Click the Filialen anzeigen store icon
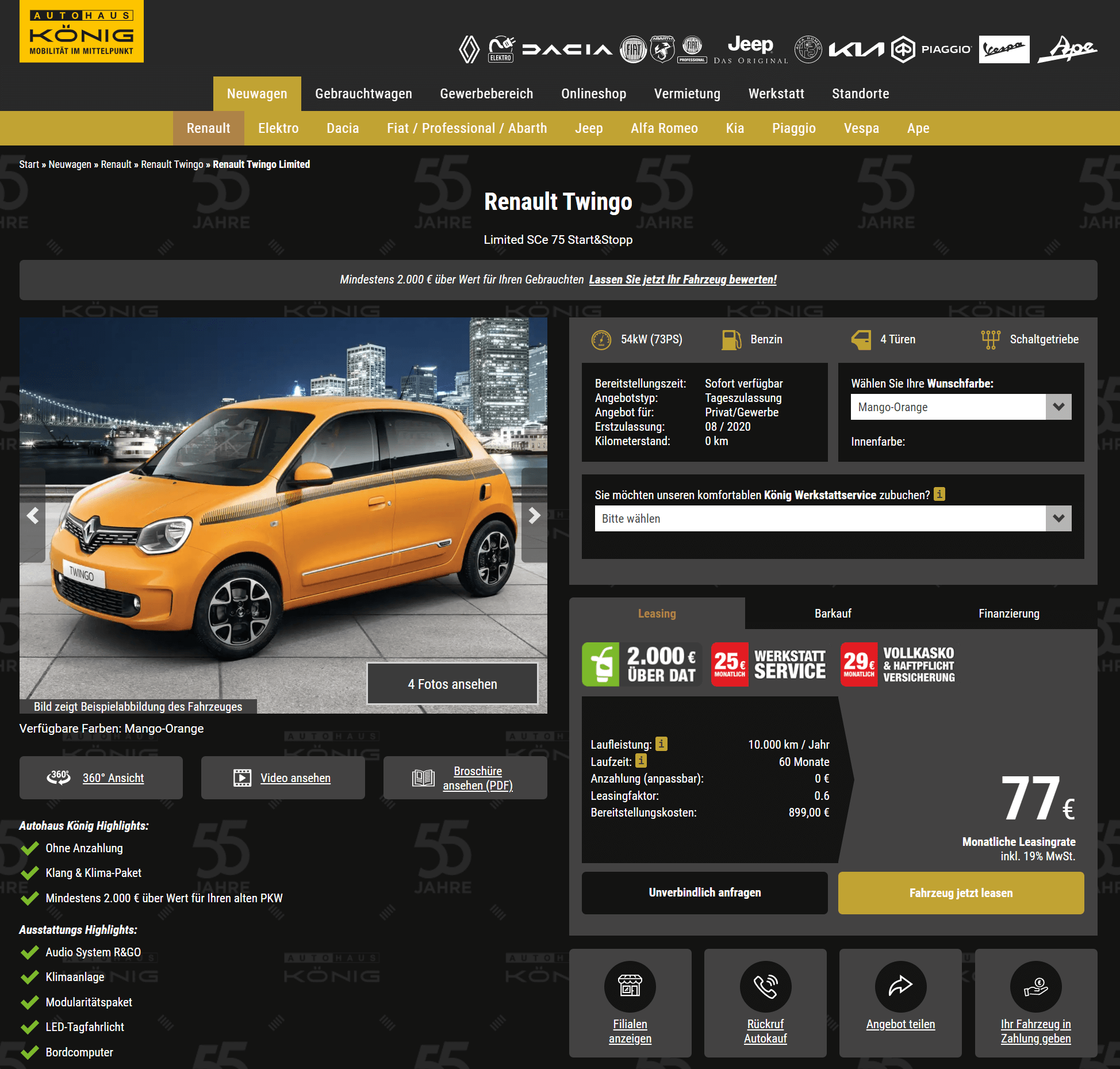 630,986
